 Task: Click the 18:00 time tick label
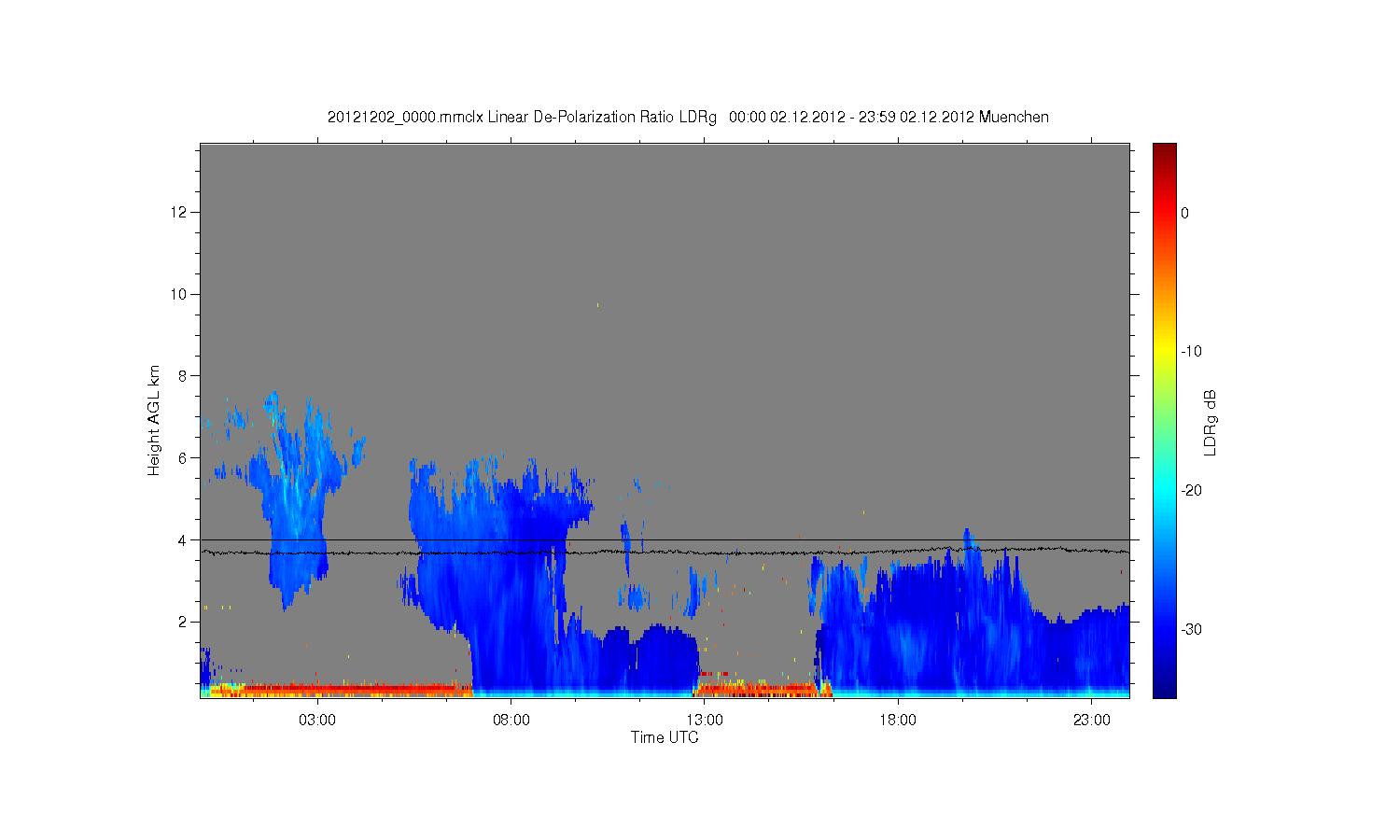(898, 721)
